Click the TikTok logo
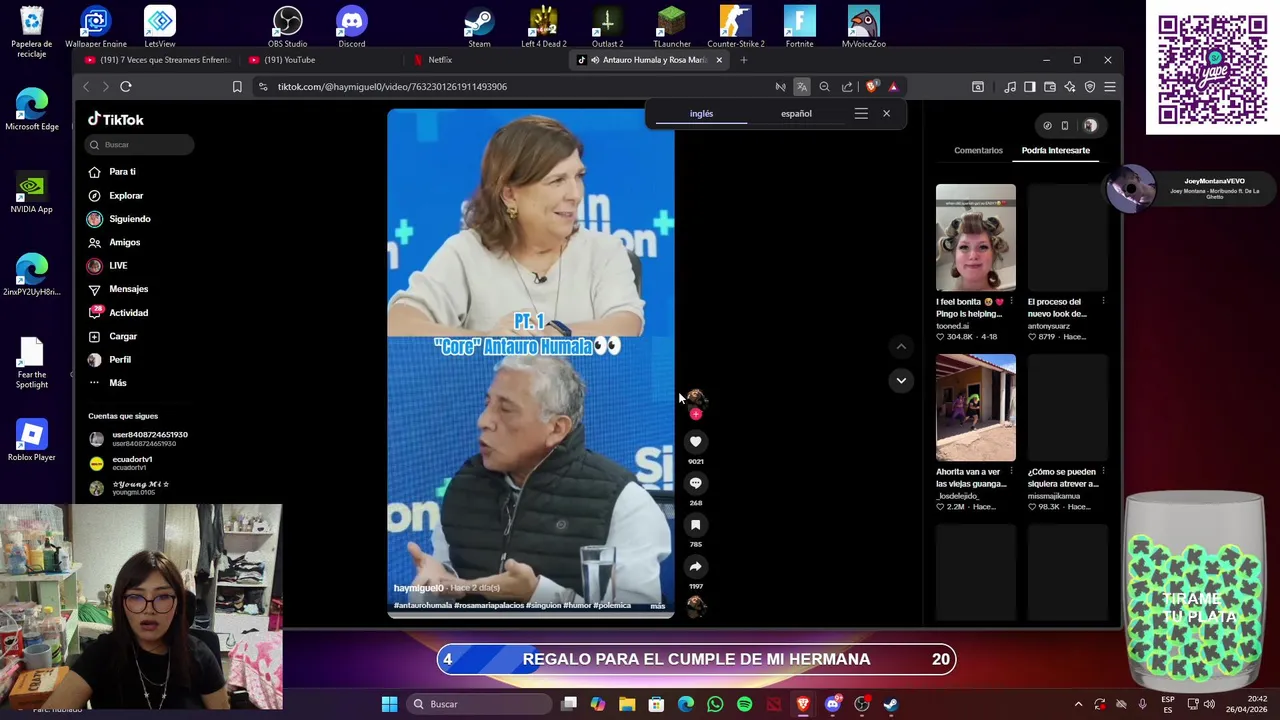Viewport: 1280px width, 720px height. click(116, 120)
